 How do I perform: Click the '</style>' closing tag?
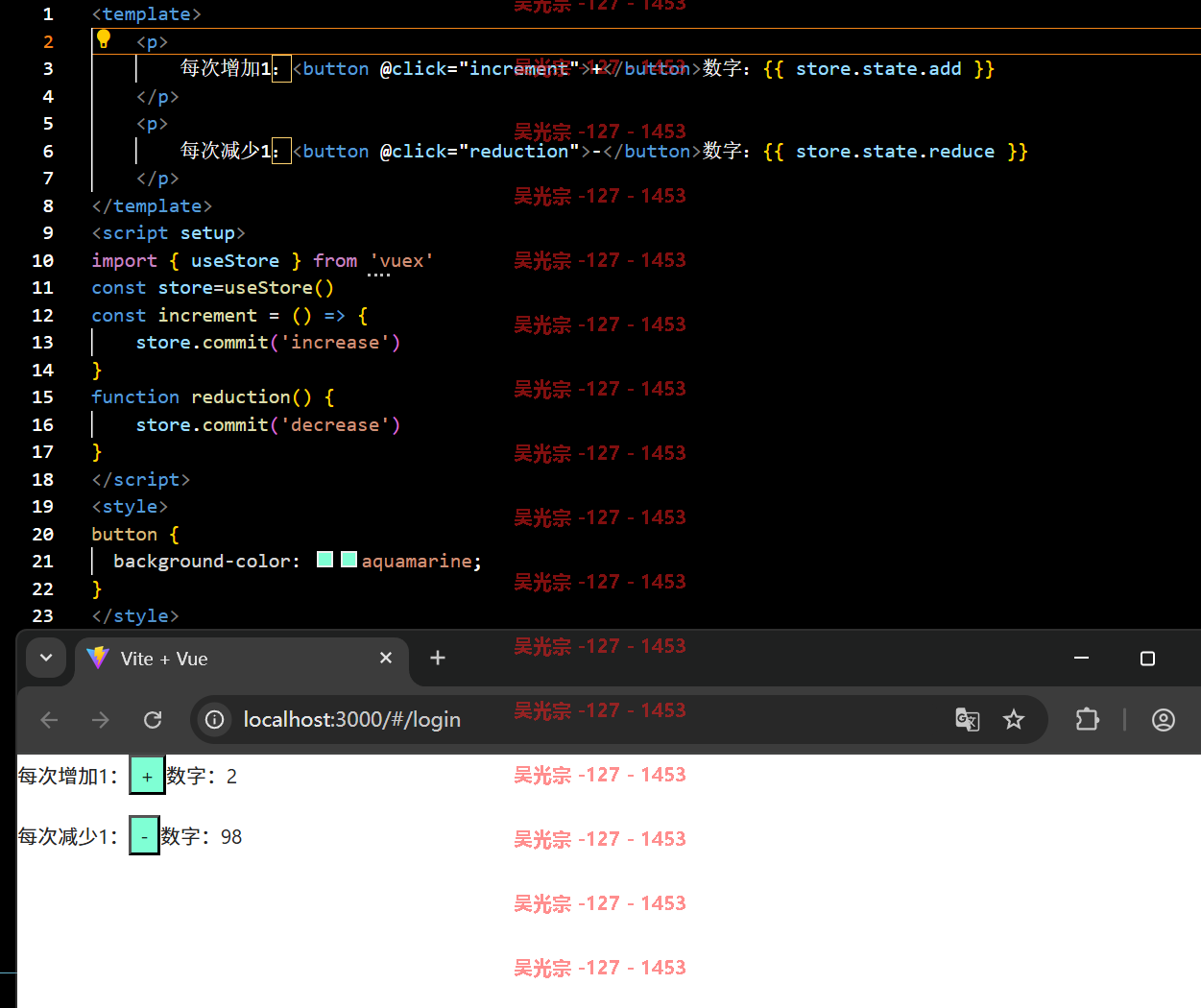click(x=135, y=615)
